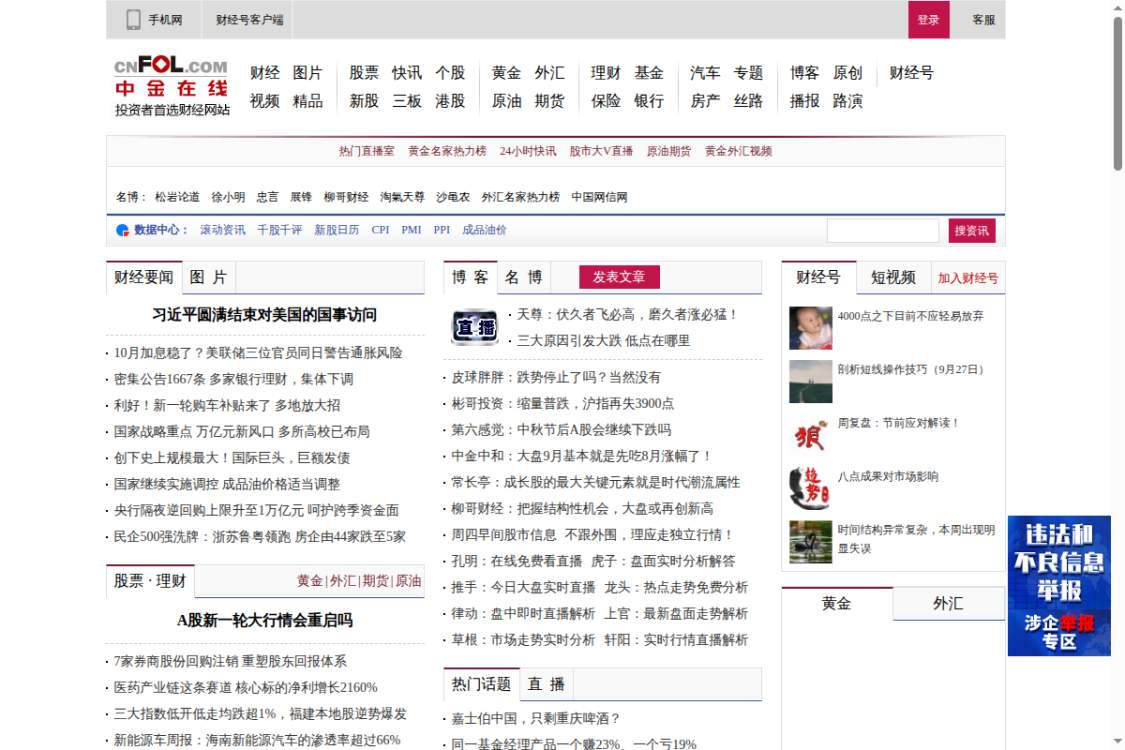The width and height of the screenshot is (1125, 750).
Task: Open the baby photo thumbnail for 4000点 article
Action: pos(811,328)
